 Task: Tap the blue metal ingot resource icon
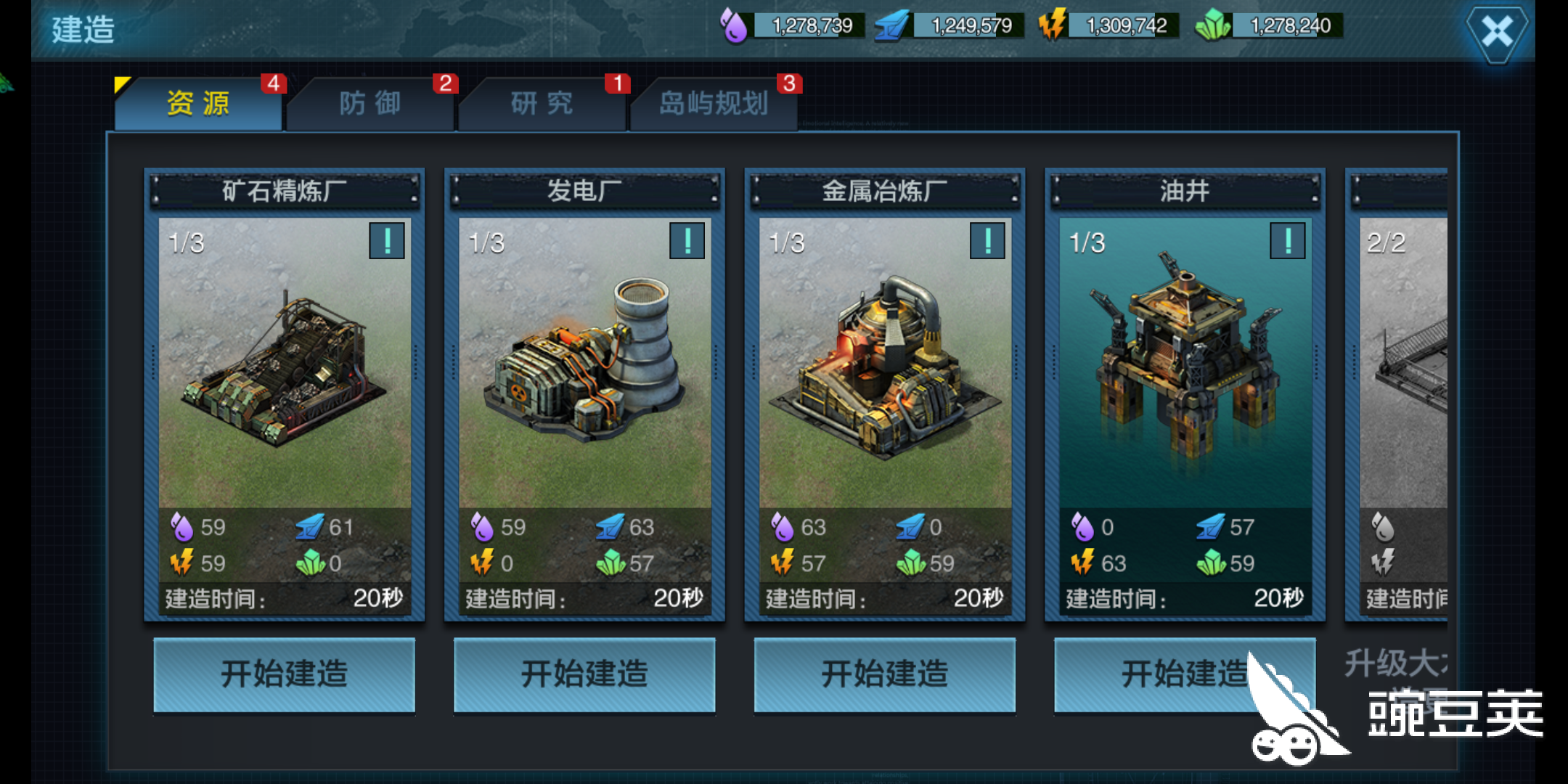pos(891,26)
